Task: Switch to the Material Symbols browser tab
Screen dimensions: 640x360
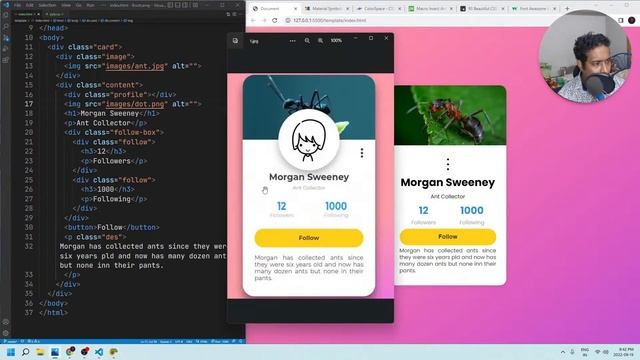Action: pyautogui.click(x=327, y=9)
